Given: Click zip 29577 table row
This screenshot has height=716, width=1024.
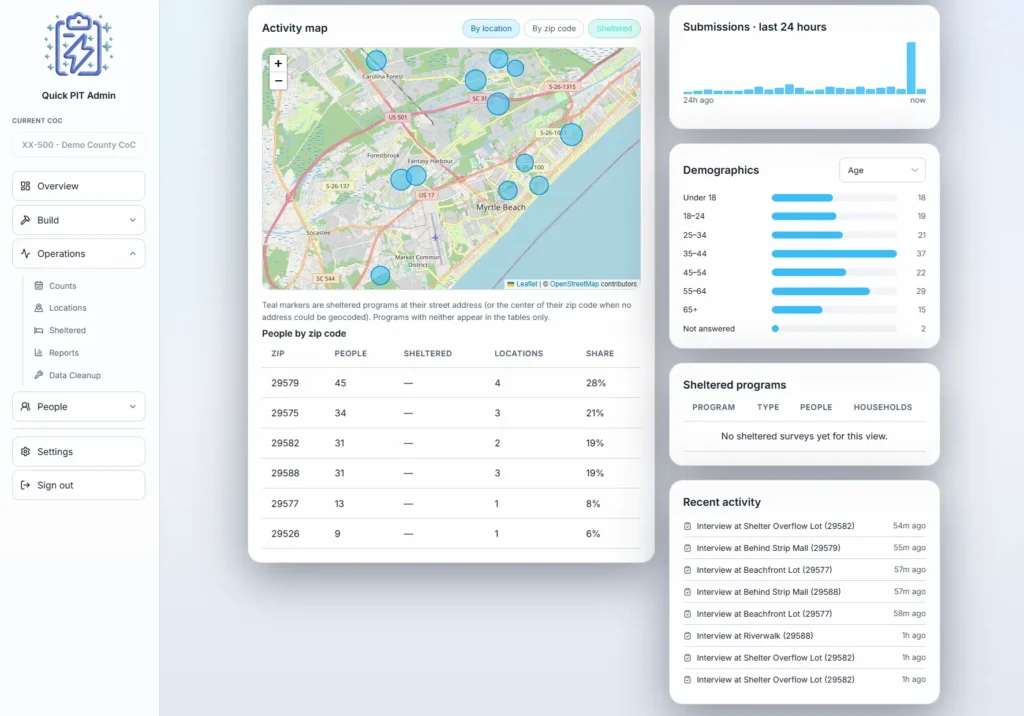Looking at the screenshot, I should coord(451,504).
